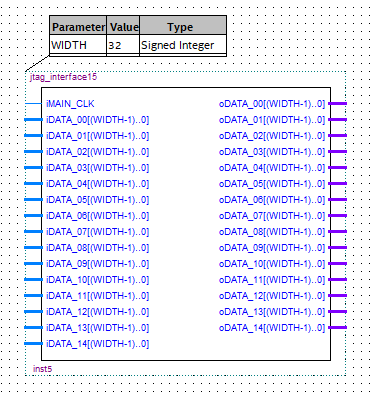The image size is (371, 397).
Task: Click the iDATA_10[(WIDTH-1)..0] port label
Action: click(97, 280)
